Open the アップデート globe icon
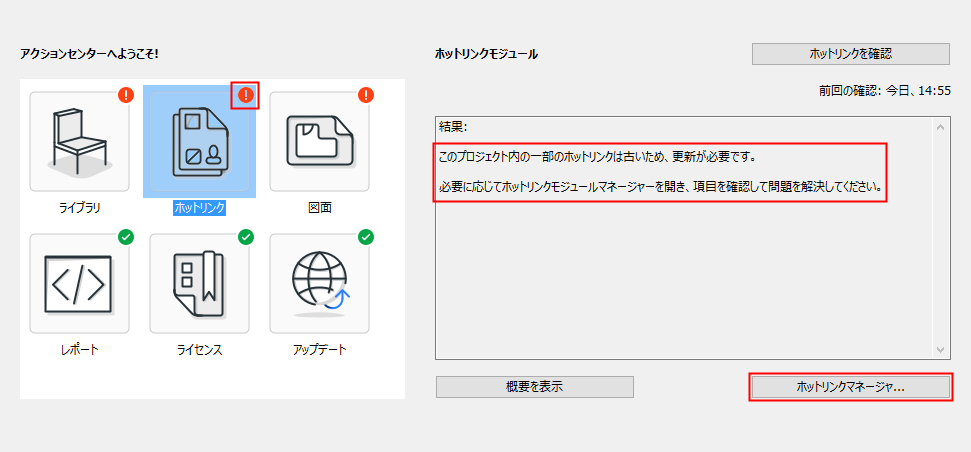971x452 pixels. (x=320, y=284)
